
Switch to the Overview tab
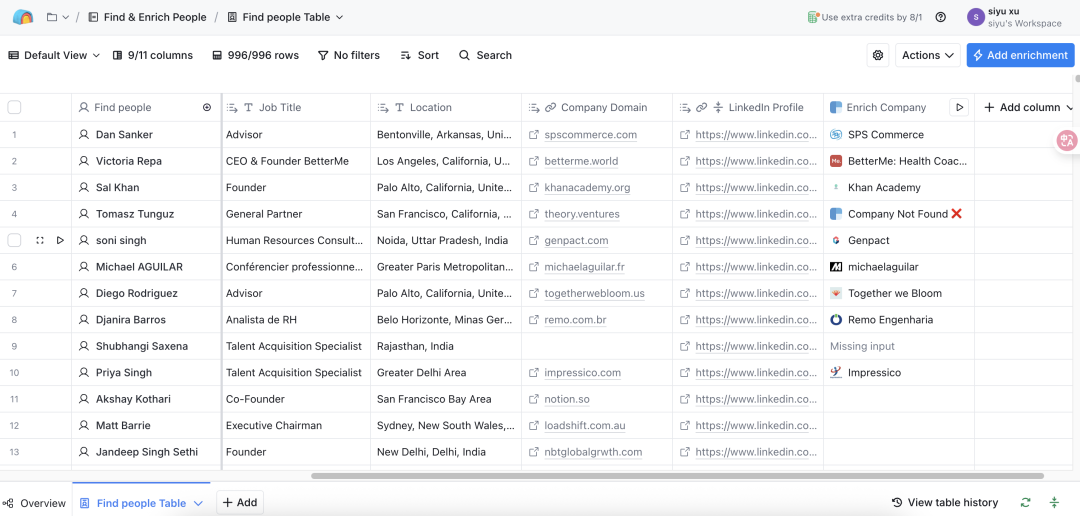34,503
